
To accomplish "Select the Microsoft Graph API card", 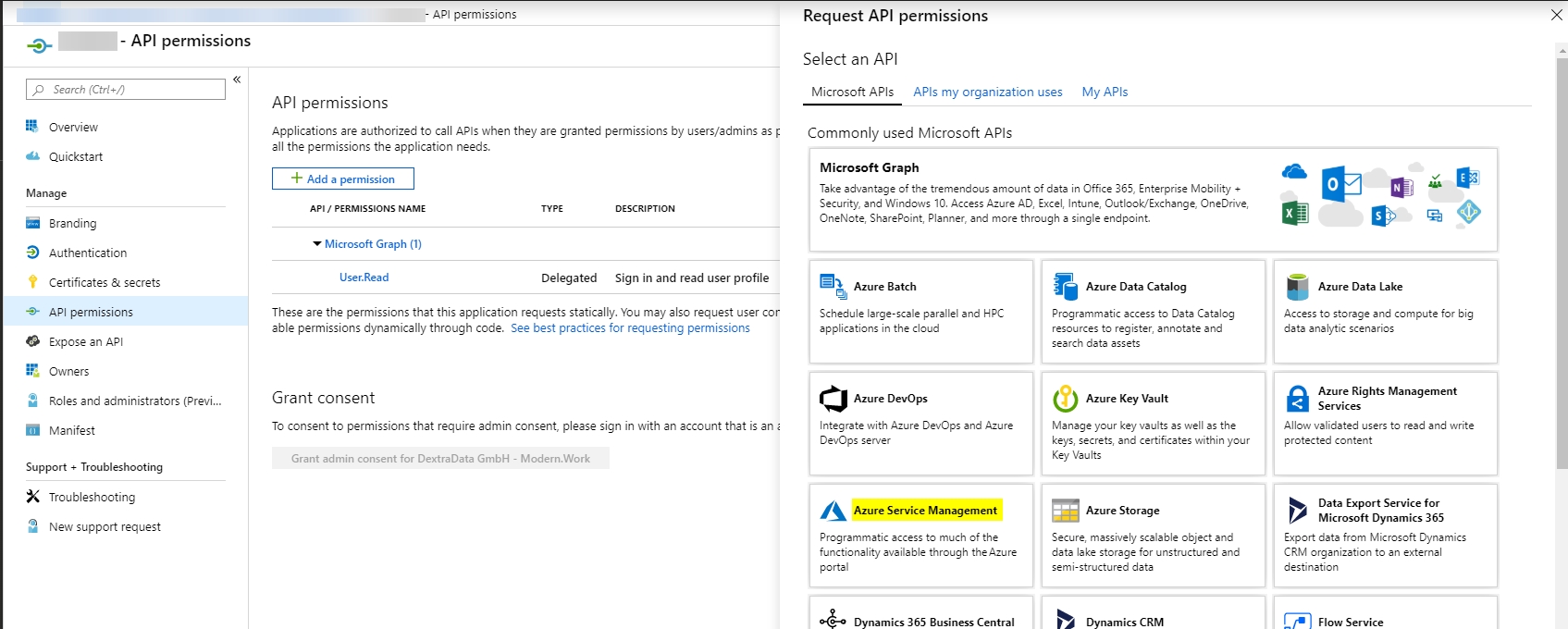I will [1153, 200].
